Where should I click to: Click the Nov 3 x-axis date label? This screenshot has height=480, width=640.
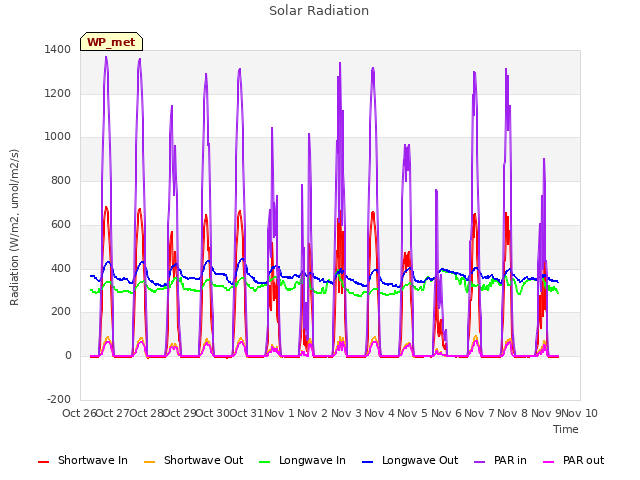(x=346, y=413)
